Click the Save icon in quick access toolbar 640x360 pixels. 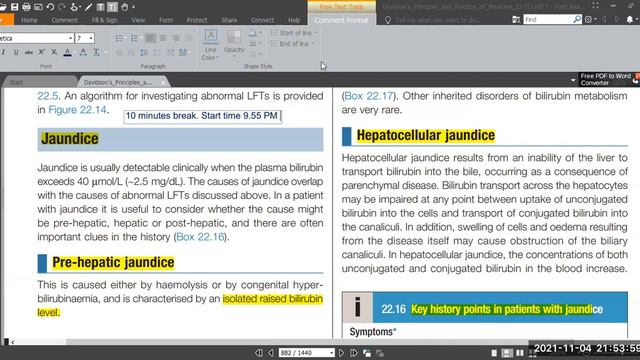click(x=14, y=7)
